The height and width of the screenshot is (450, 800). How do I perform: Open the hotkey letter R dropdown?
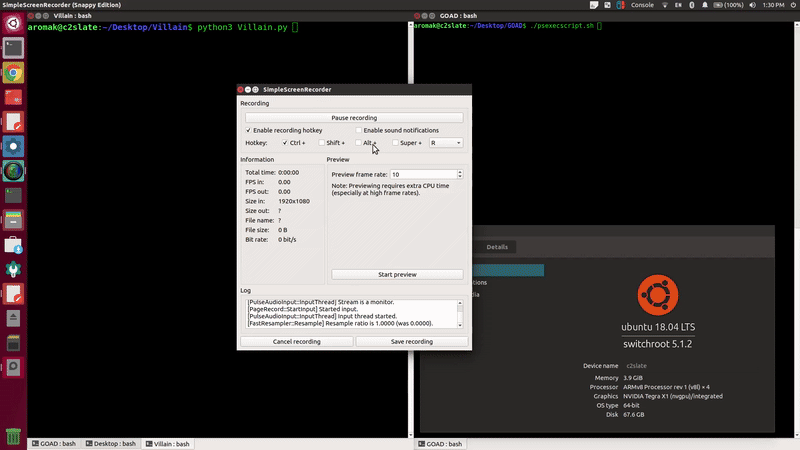[x=446, y=143]
